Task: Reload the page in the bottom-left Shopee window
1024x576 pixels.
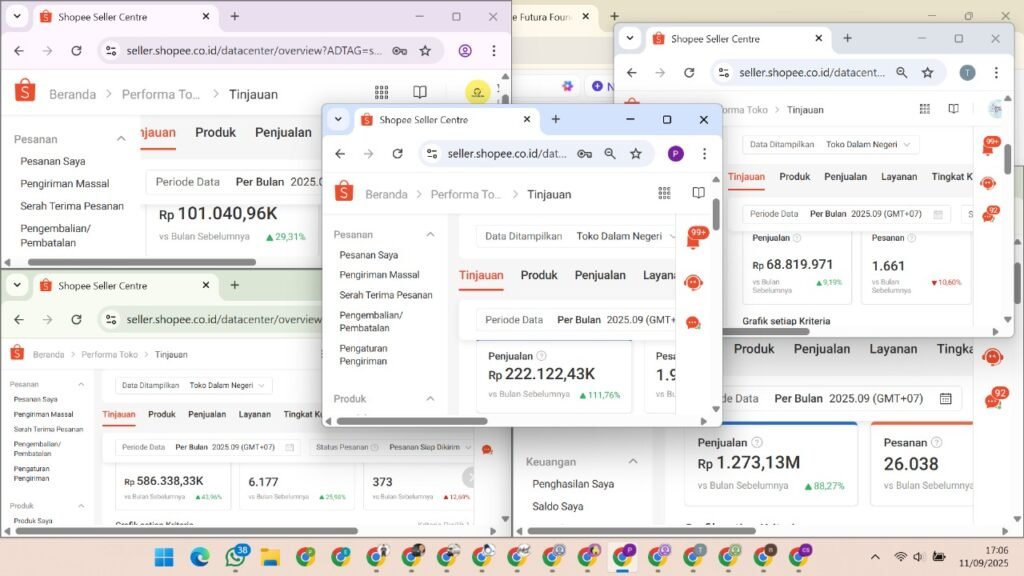Action: [x=76, y=320]
